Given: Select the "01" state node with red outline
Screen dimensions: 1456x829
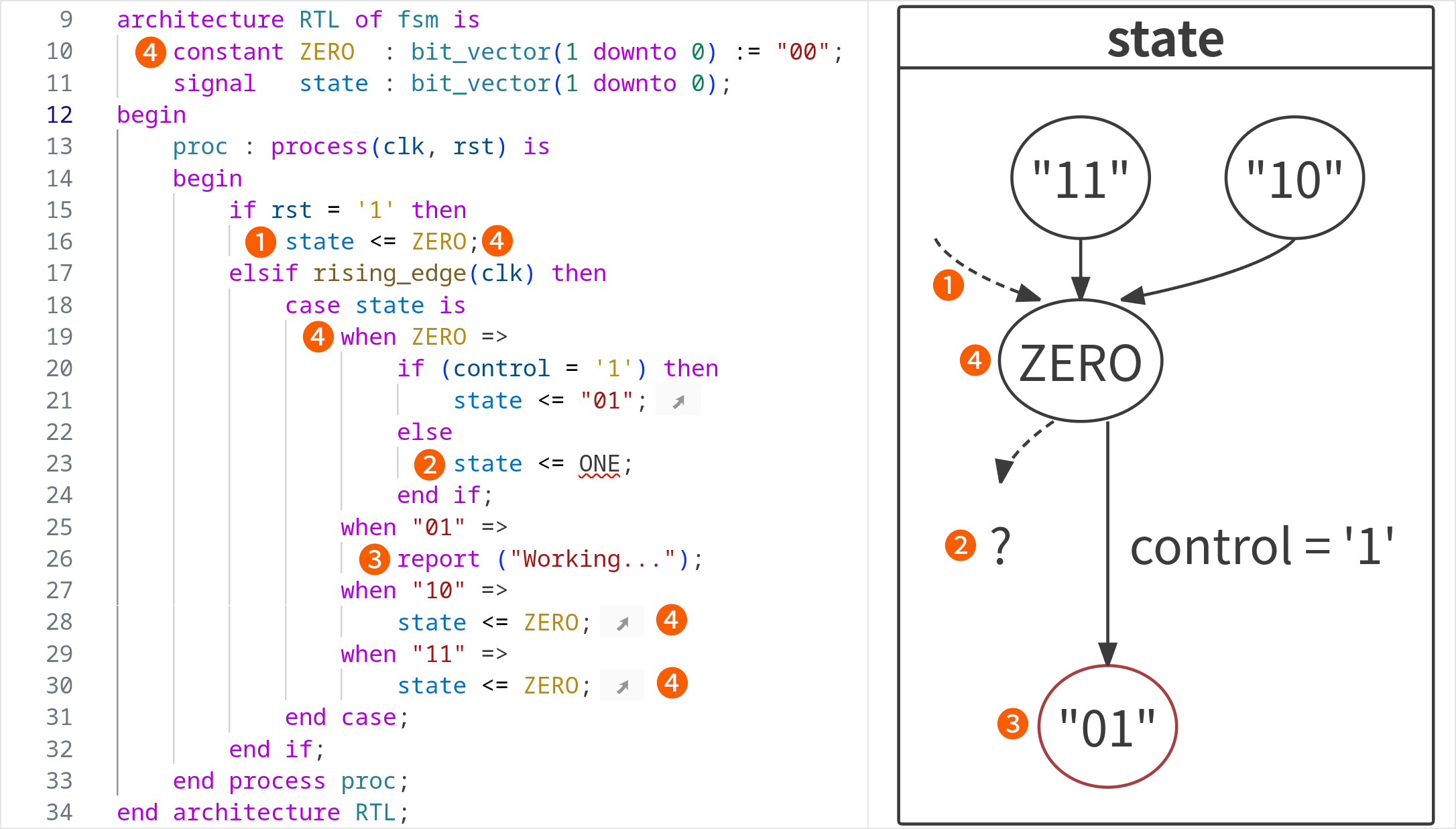Looking at the screenshot, I should point(1107,726).
